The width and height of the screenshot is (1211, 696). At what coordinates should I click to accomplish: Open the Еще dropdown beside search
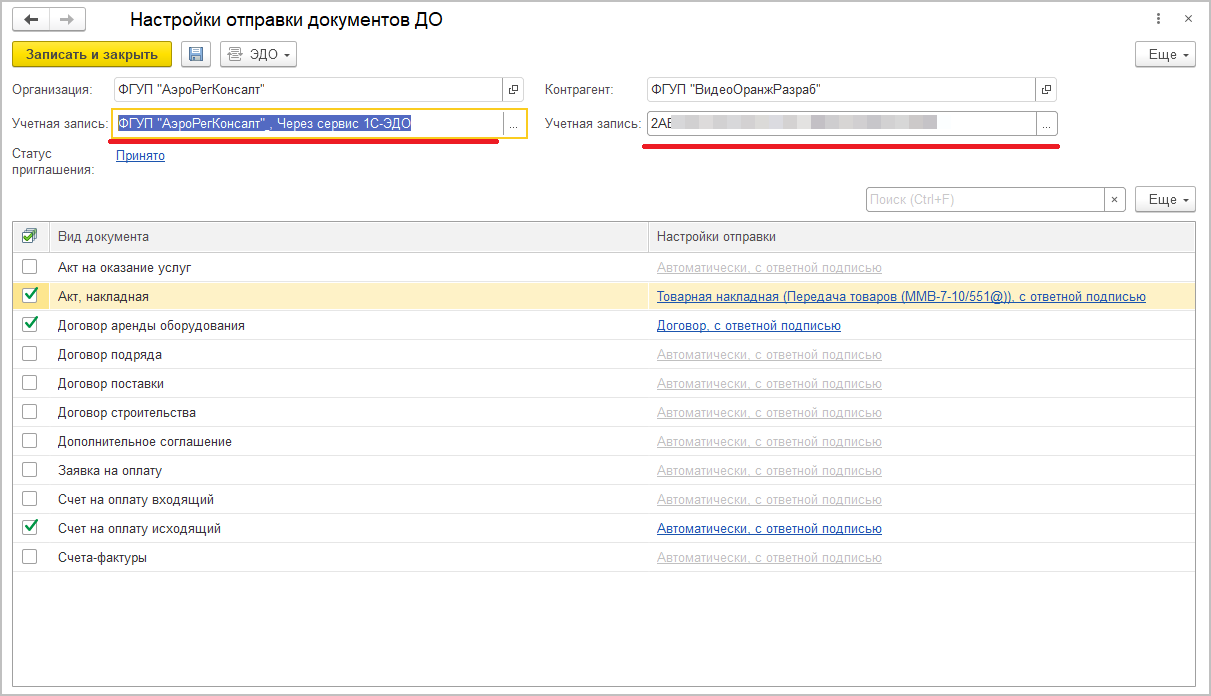click(1165, 200)
